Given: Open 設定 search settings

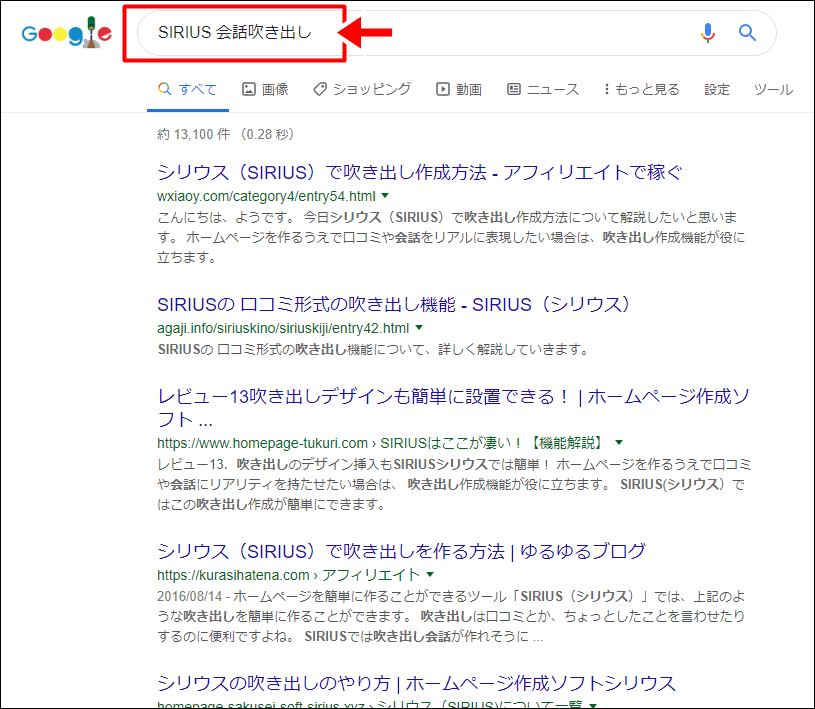Looking at the screenshot, I should [717, 89].
